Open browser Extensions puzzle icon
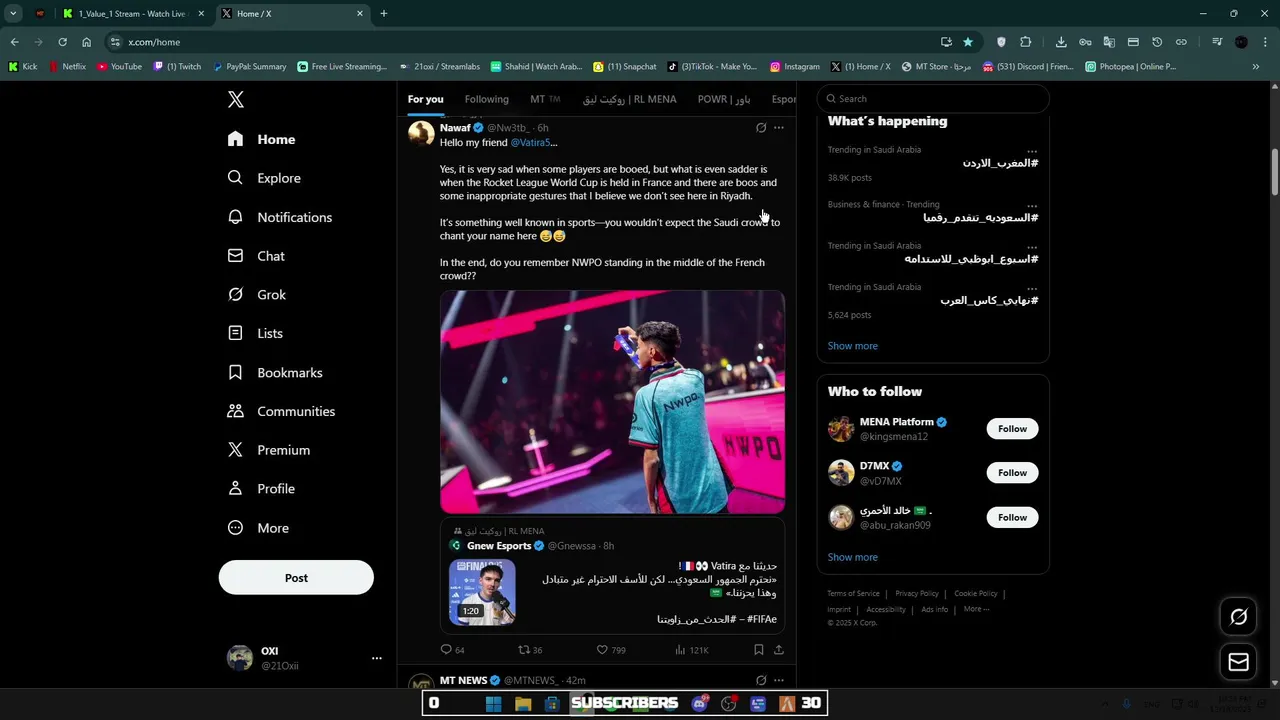The image size is (1280, 720). point(1026,42)
